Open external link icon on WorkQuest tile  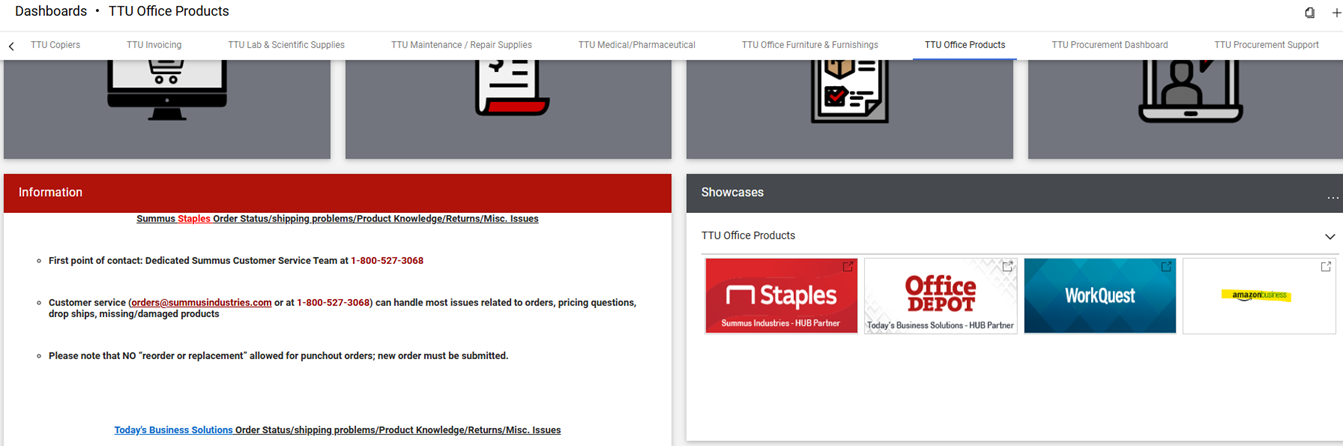(1166, 267)
